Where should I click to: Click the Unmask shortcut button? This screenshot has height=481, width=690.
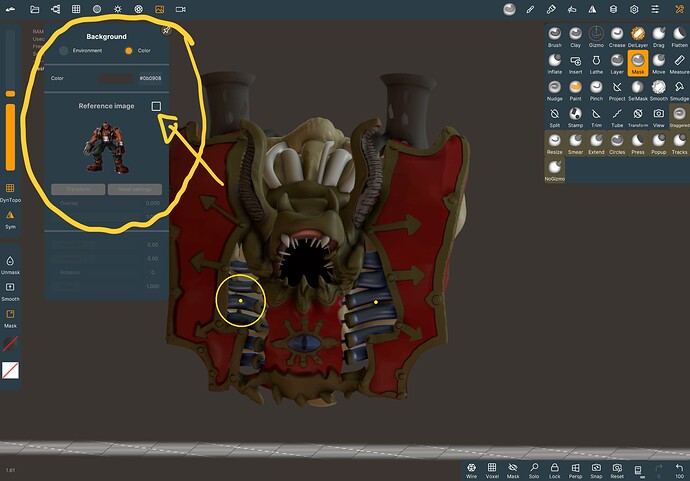click(x=10, y=265)
